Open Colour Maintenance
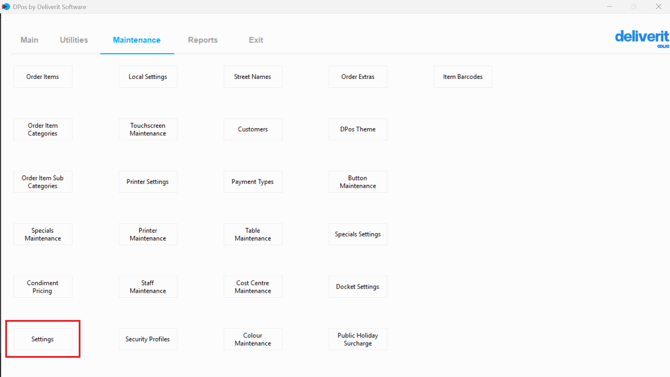670x377 pixels. 253,339
